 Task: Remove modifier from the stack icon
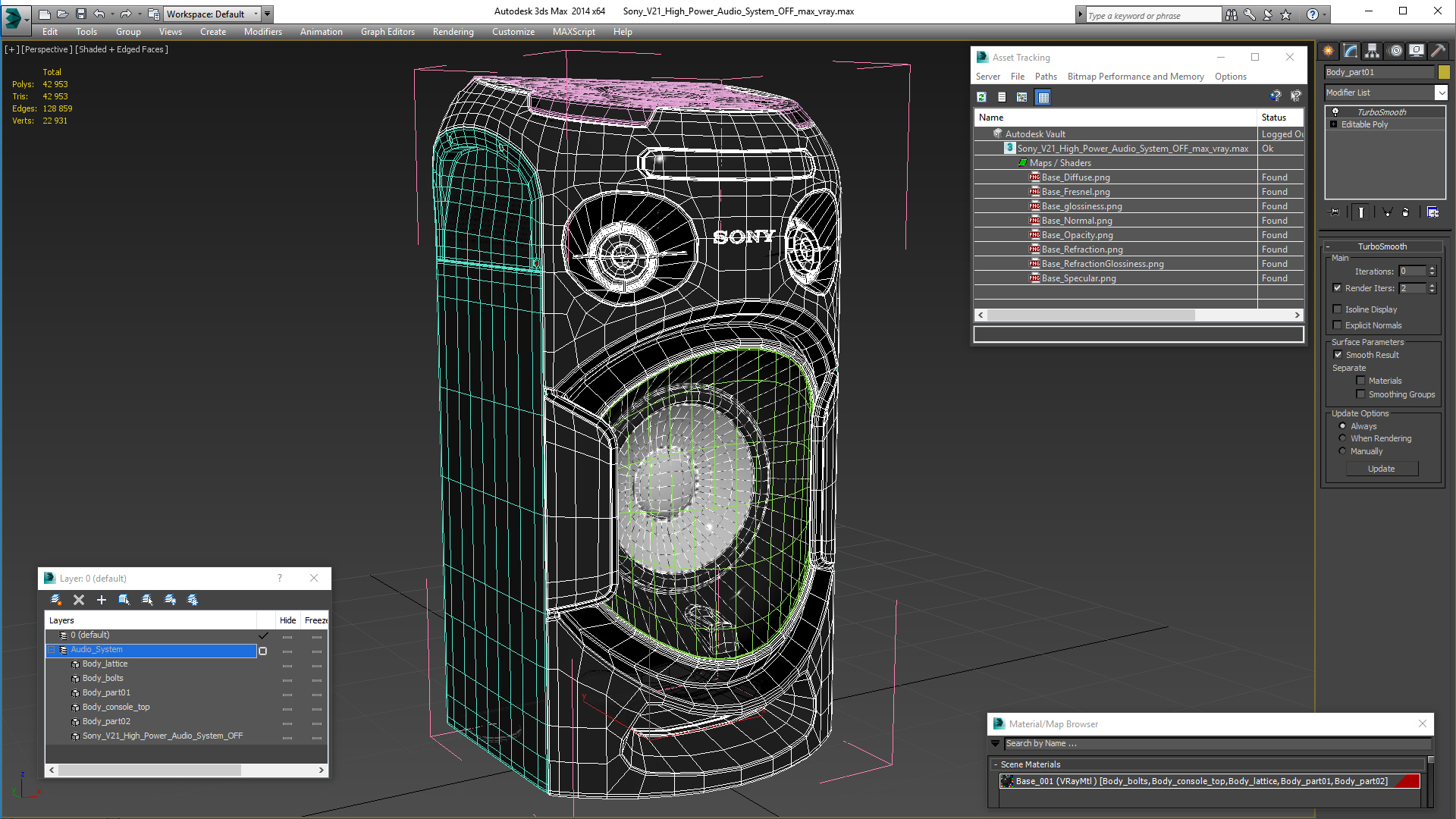click(1405, 212)
